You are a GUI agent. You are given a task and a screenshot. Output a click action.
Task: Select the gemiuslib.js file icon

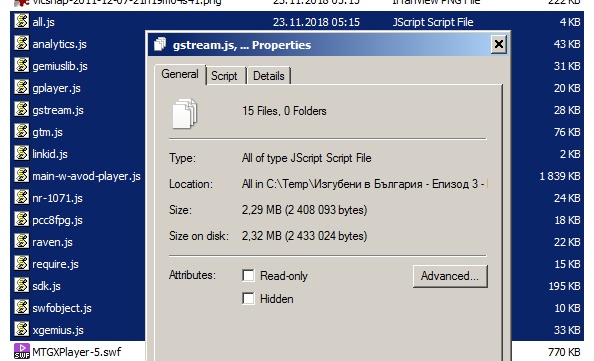coord(22,65)
